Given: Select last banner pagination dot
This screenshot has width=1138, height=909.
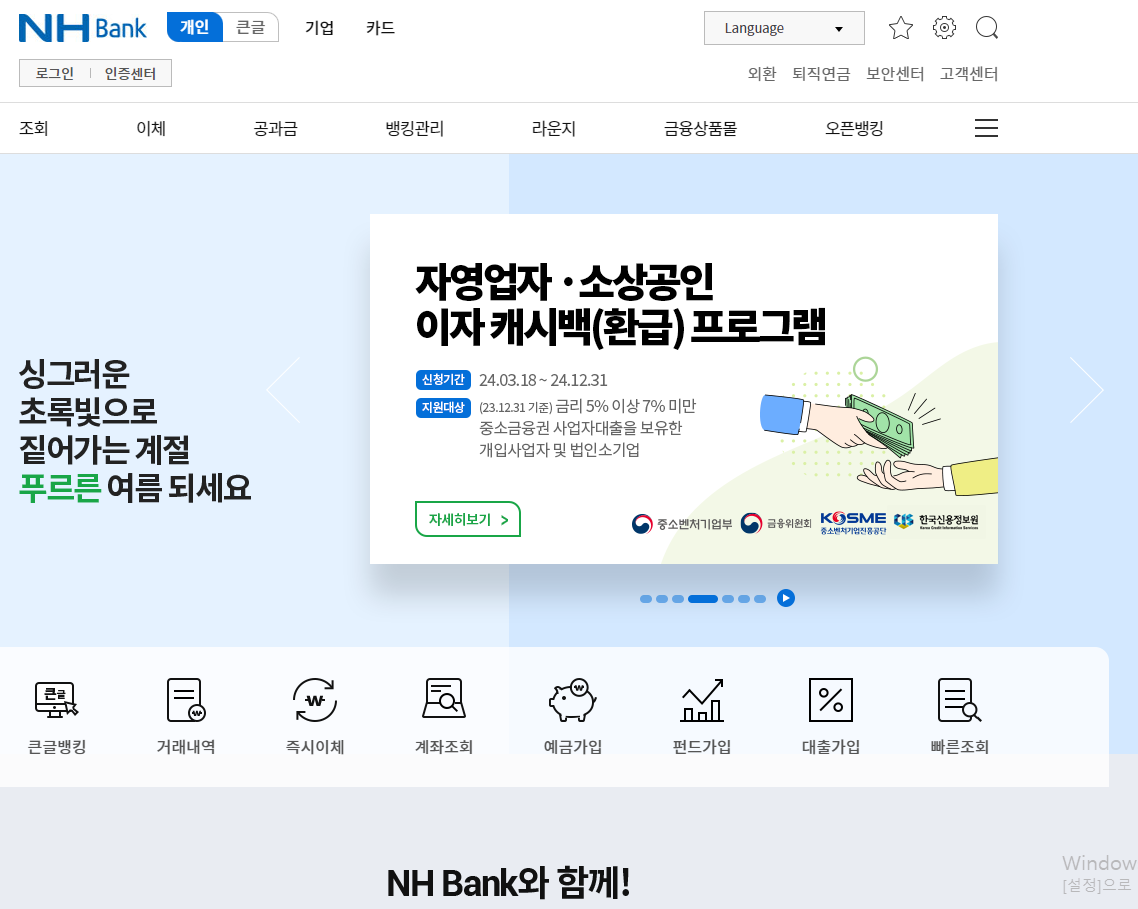Looking at the screenshot, I should pyautogui.click(x=760, y=599).
